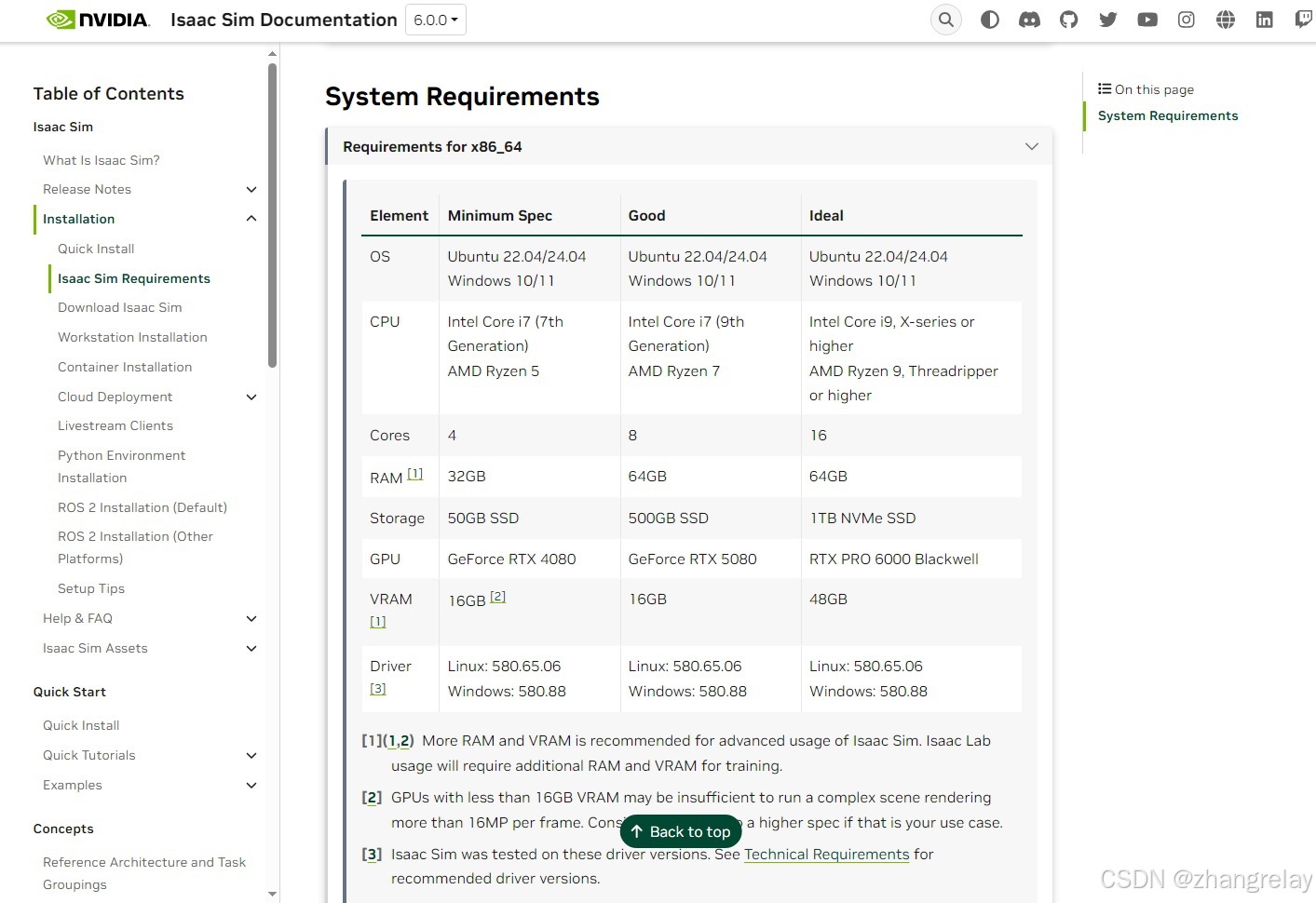This screenshot has height=903, width=1316.
Task: Expand the Isaac Sim Assets chevron
Action: tap(251, 648)
